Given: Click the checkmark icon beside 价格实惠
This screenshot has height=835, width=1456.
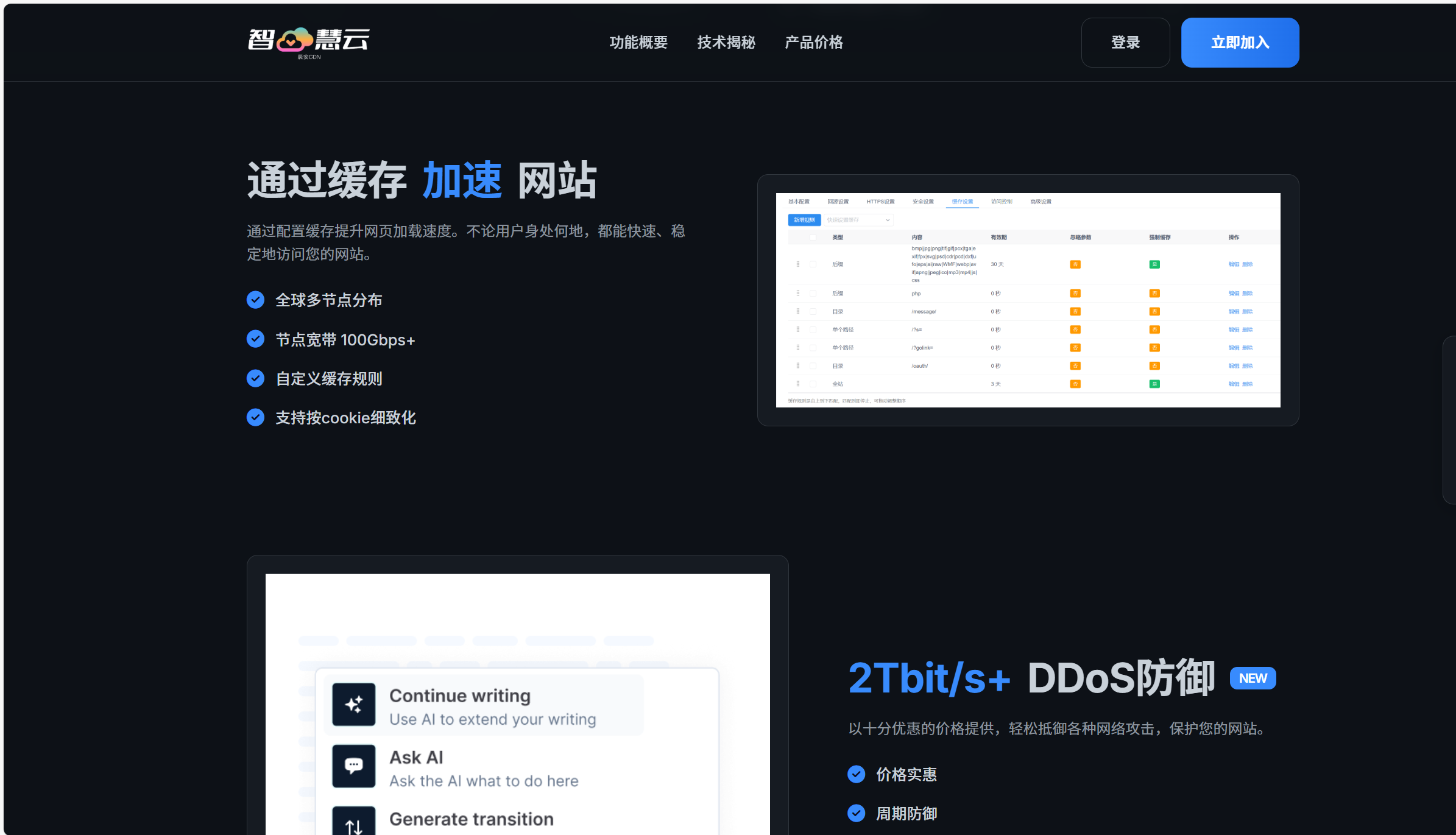Looking at the screenshot, I should pos(857,773).
